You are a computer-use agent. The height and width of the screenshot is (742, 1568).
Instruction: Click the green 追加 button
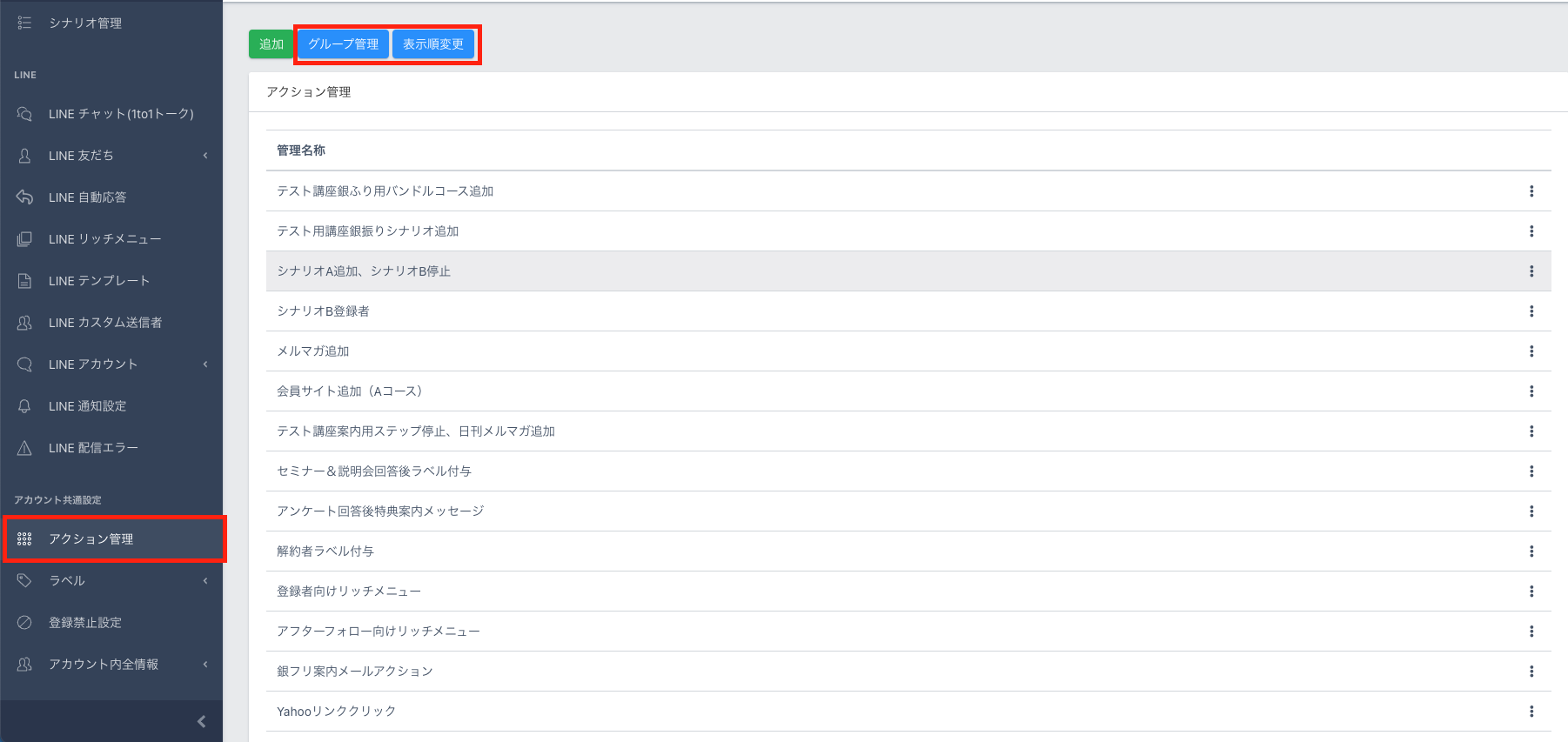tap(271, 44)
